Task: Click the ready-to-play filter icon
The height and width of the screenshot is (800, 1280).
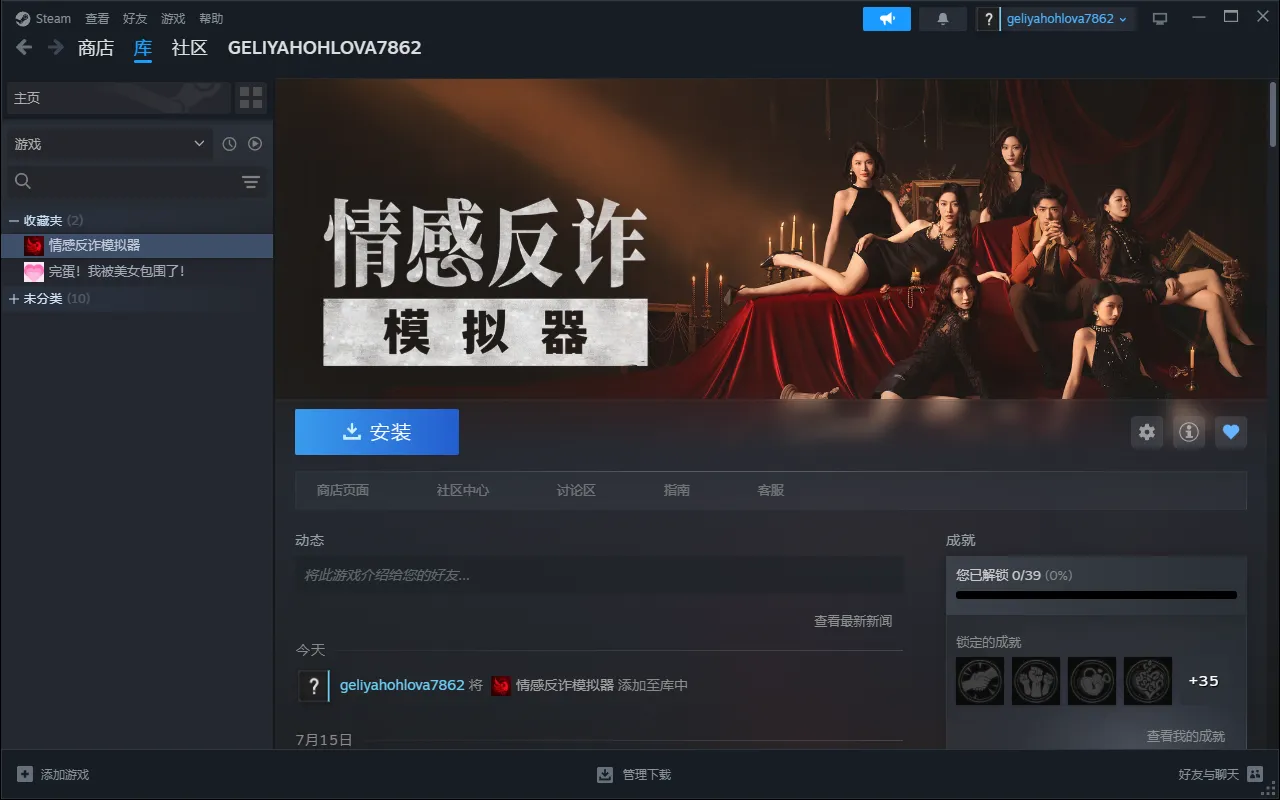Action: tap(255, 144)
